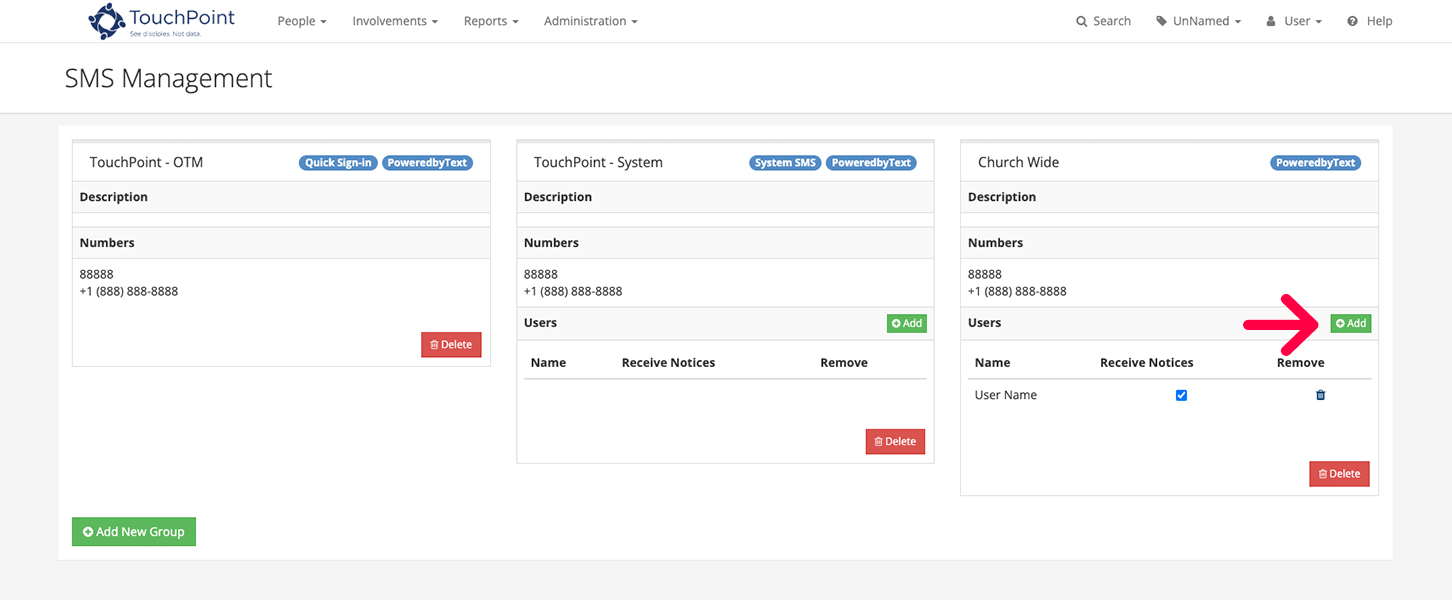Delete the TouchPoint - System group
This screenshot has width=1452, height=600.
(895, 441)
